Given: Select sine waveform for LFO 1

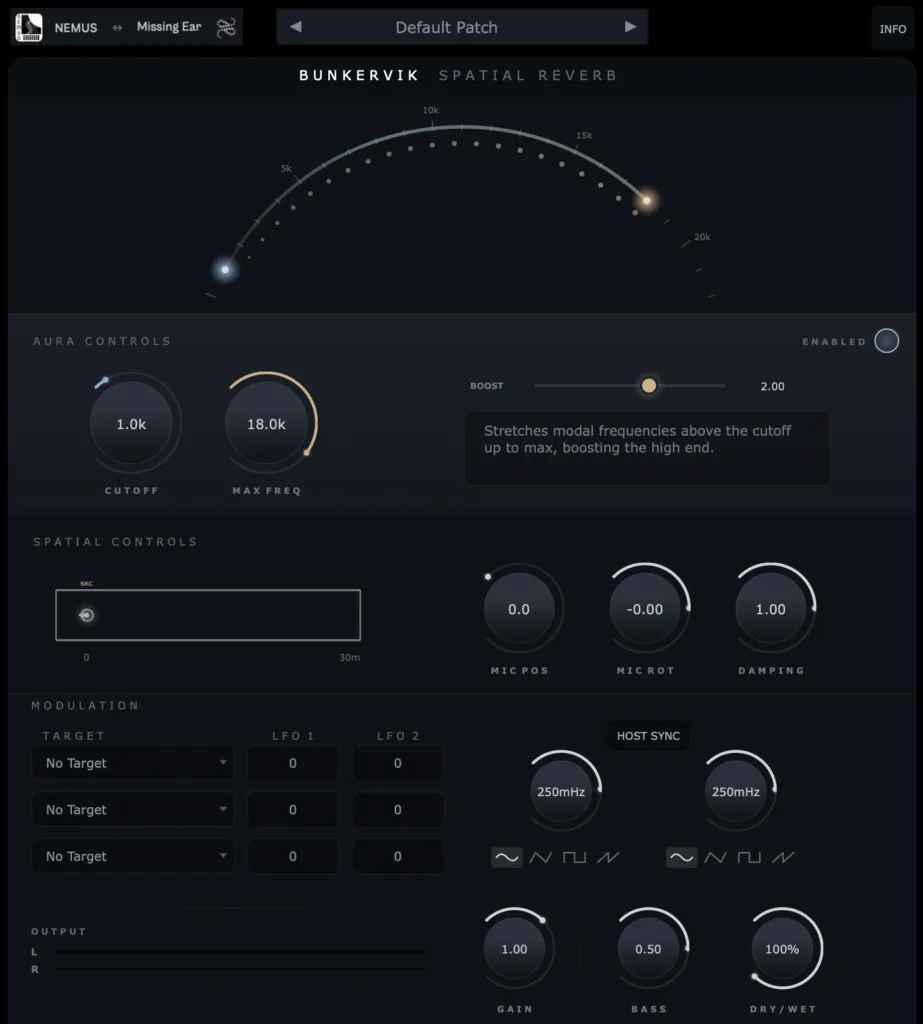Looking at the screenshot, I should [x=507, y=857].
